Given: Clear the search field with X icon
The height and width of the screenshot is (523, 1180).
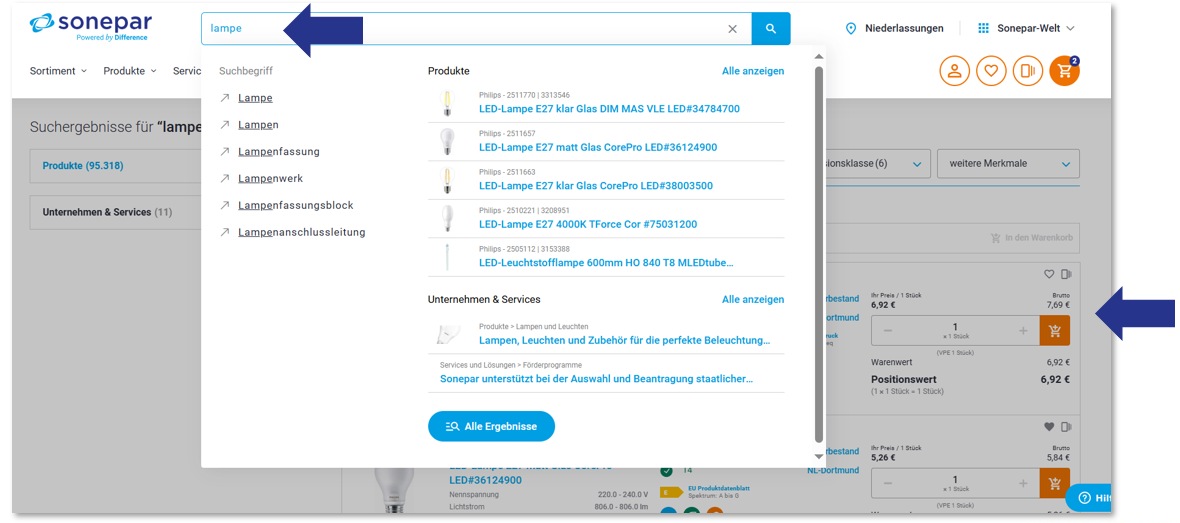Looking at the screenshot, I should click(x=732, y=29).
